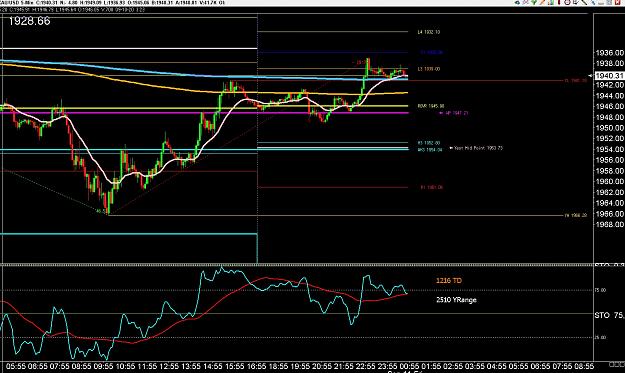Click the green down-arrow toolbar icon
Screen dimensions: 625x373
[534, 2]
